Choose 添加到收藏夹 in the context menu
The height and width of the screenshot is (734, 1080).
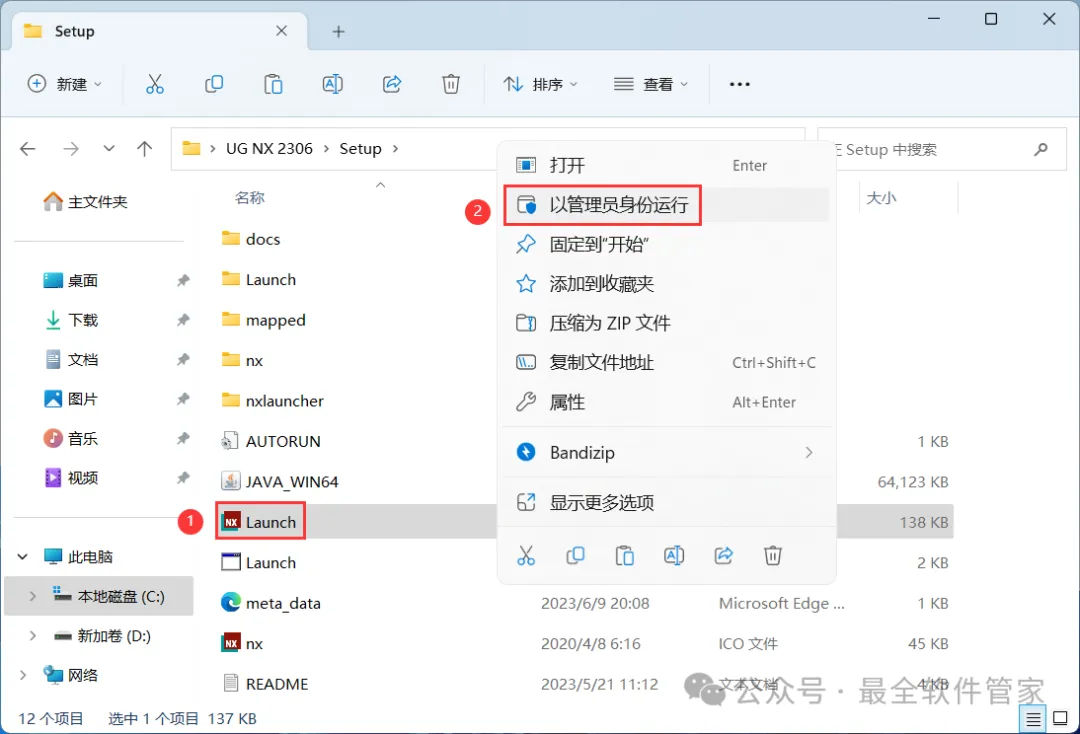click(x=665, y=283)
